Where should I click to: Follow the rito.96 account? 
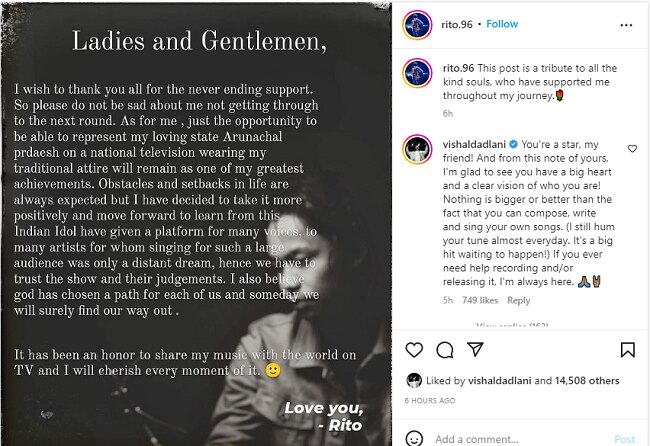coord(502,23)
